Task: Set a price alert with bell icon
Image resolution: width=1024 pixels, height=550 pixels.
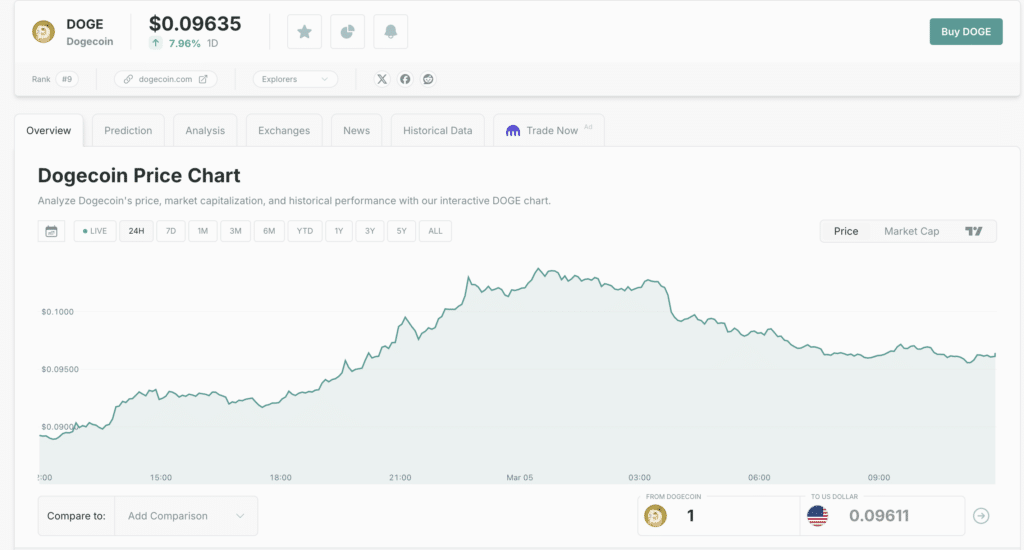Action: [390, 32]
